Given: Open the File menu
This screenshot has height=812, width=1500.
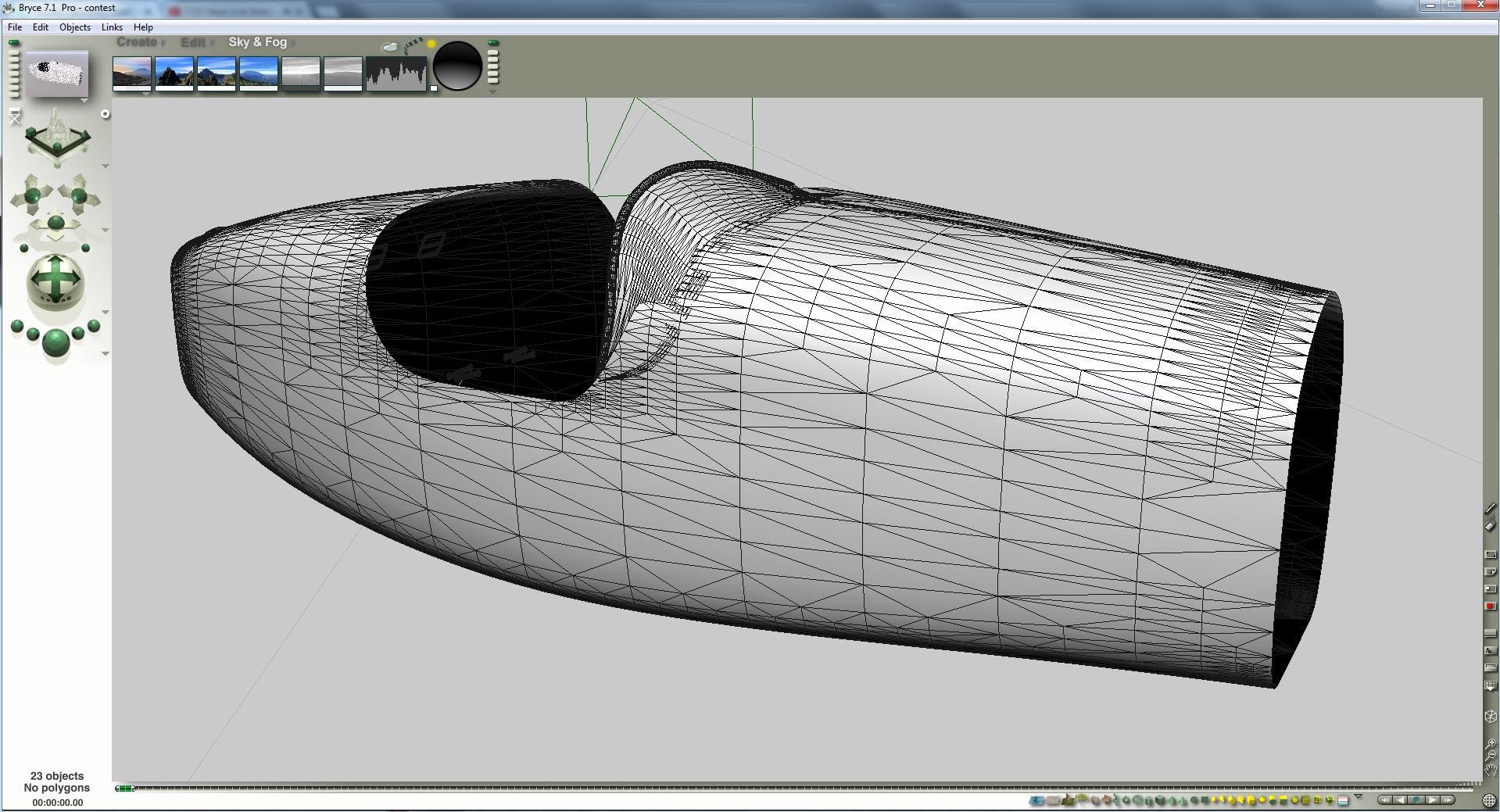Looking at the screenshot, I should (x=15, y=27).
